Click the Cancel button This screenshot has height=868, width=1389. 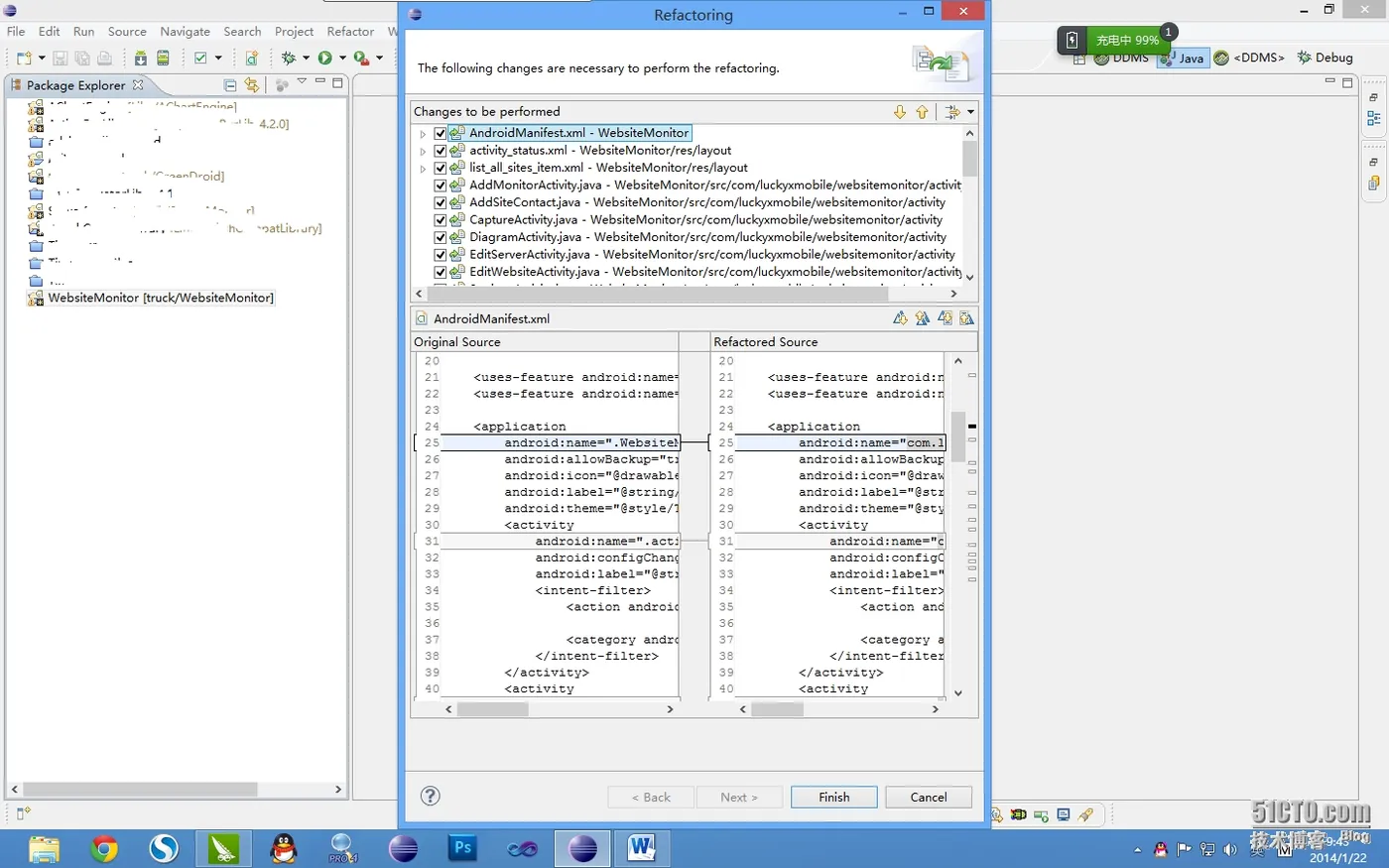pyautogui.click(x=929, y=797)
